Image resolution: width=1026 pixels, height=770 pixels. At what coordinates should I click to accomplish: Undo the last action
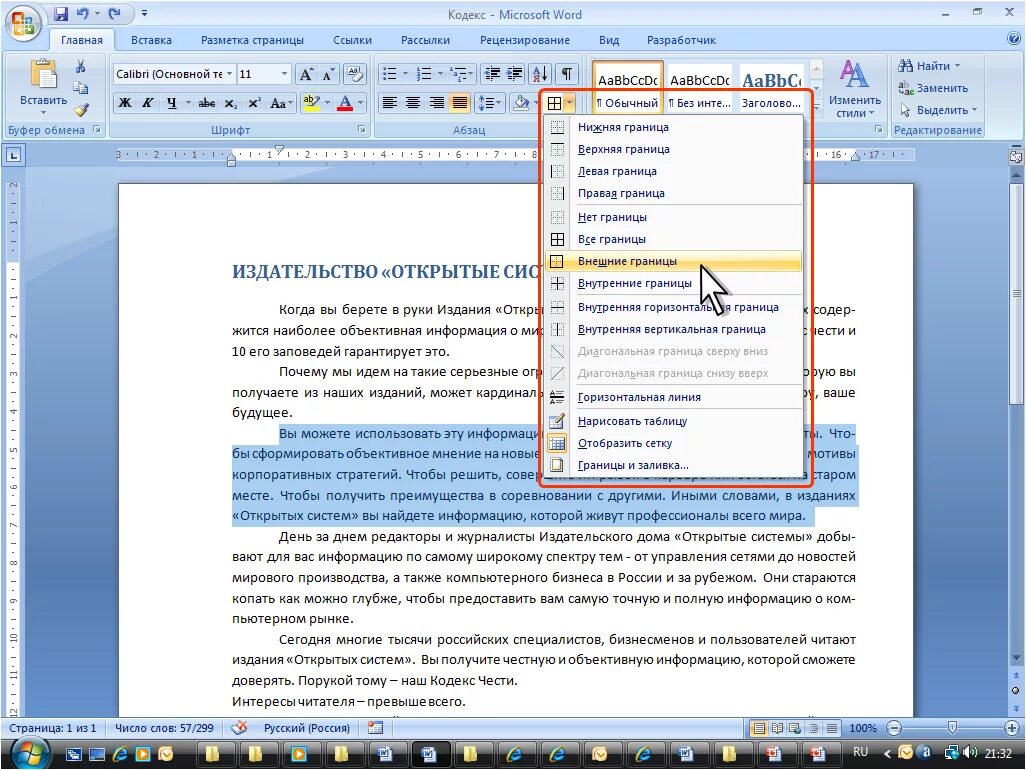pyautogui.click(x=82, y=13)
